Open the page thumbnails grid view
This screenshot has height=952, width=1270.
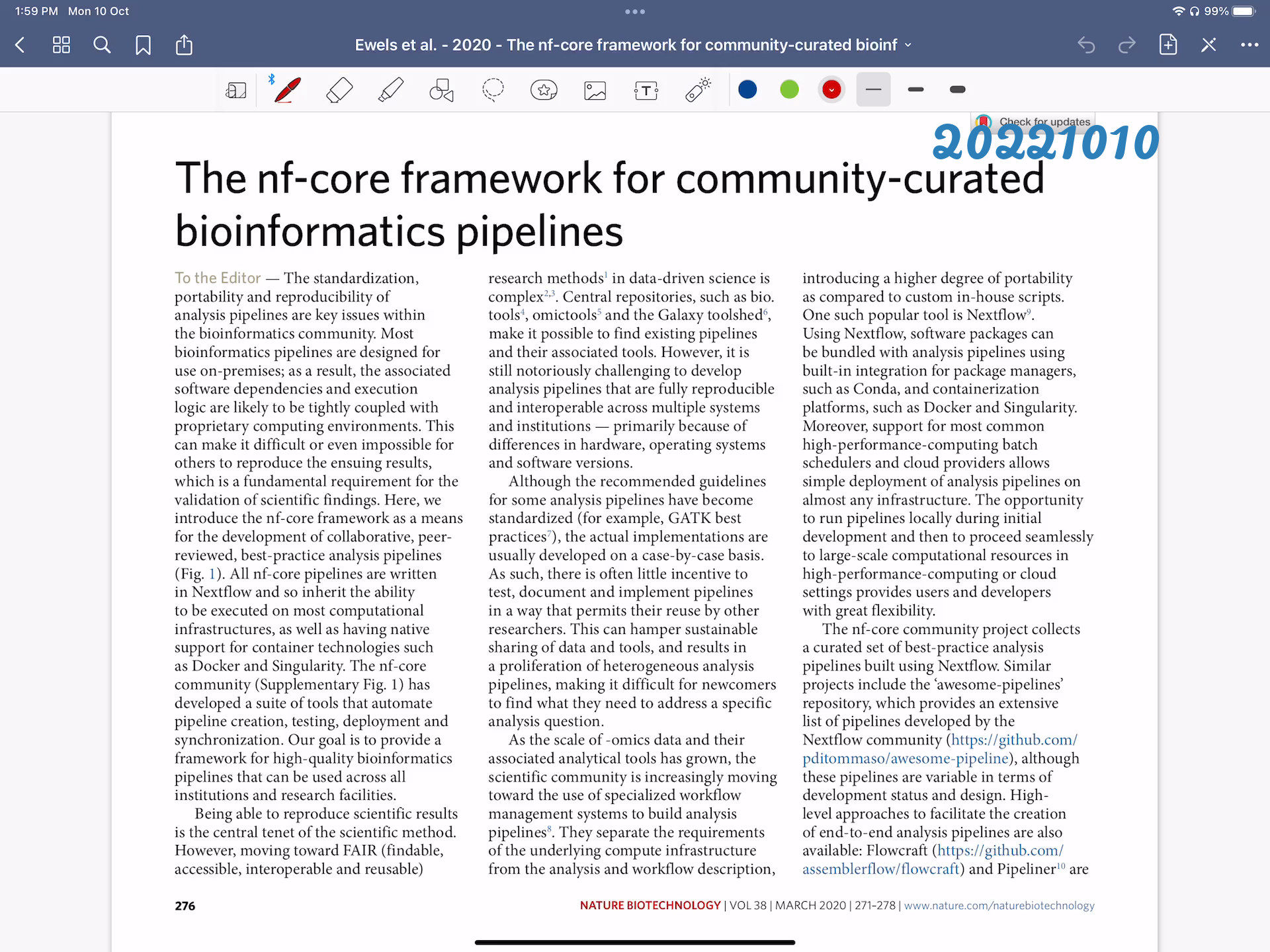[61, 45]
